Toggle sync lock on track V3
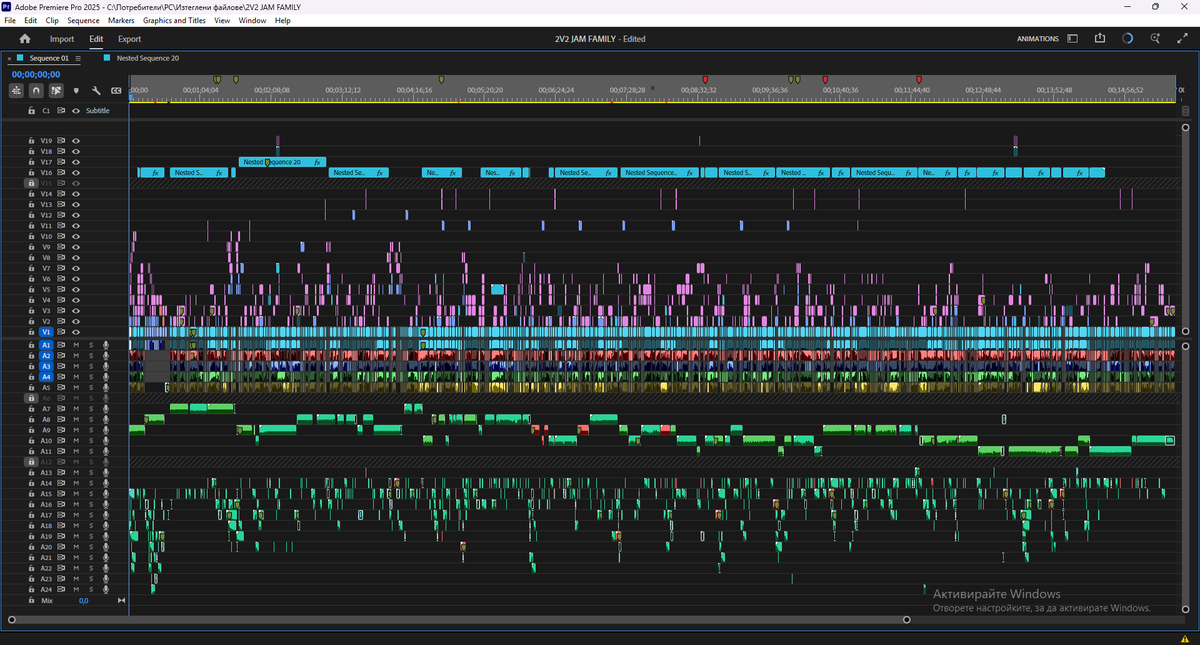 (61, 310)
